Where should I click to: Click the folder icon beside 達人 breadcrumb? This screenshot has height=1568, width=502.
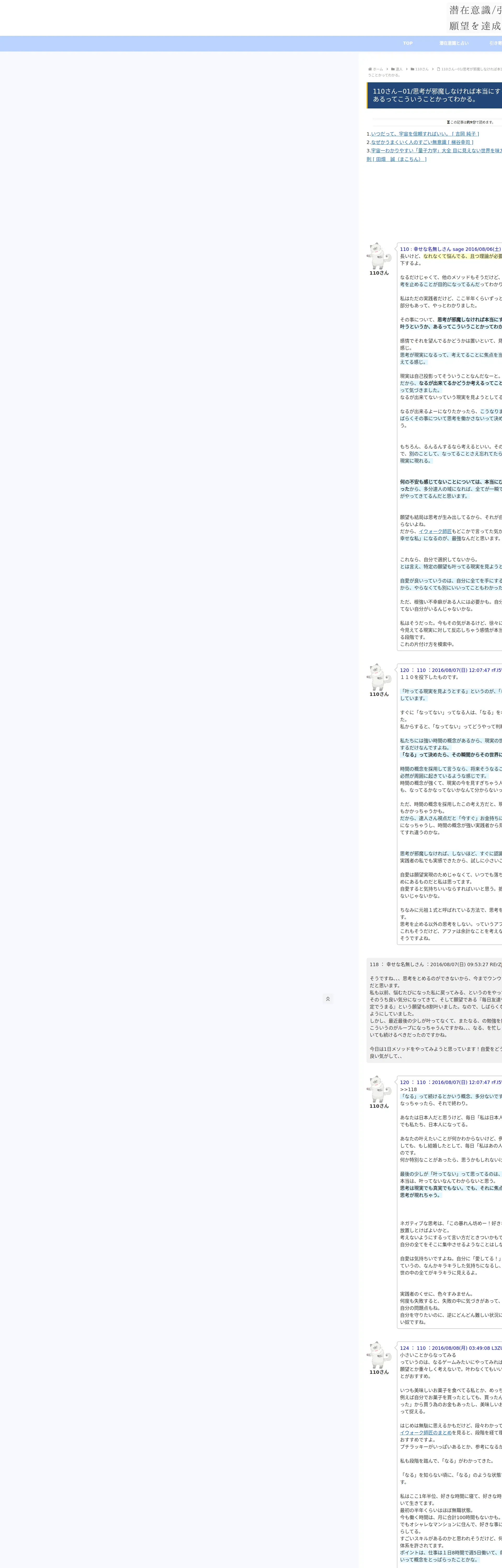coord(393,70)
